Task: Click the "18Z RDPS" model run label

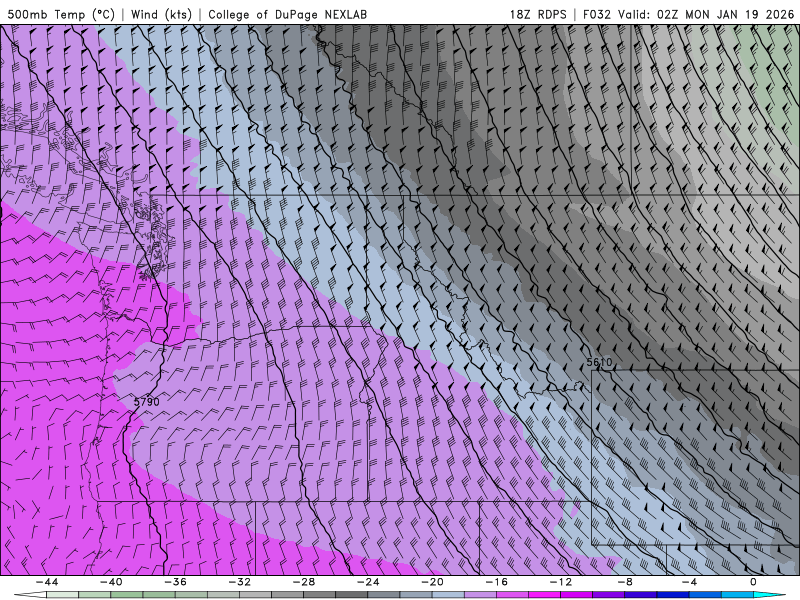Action: (538, 14)
